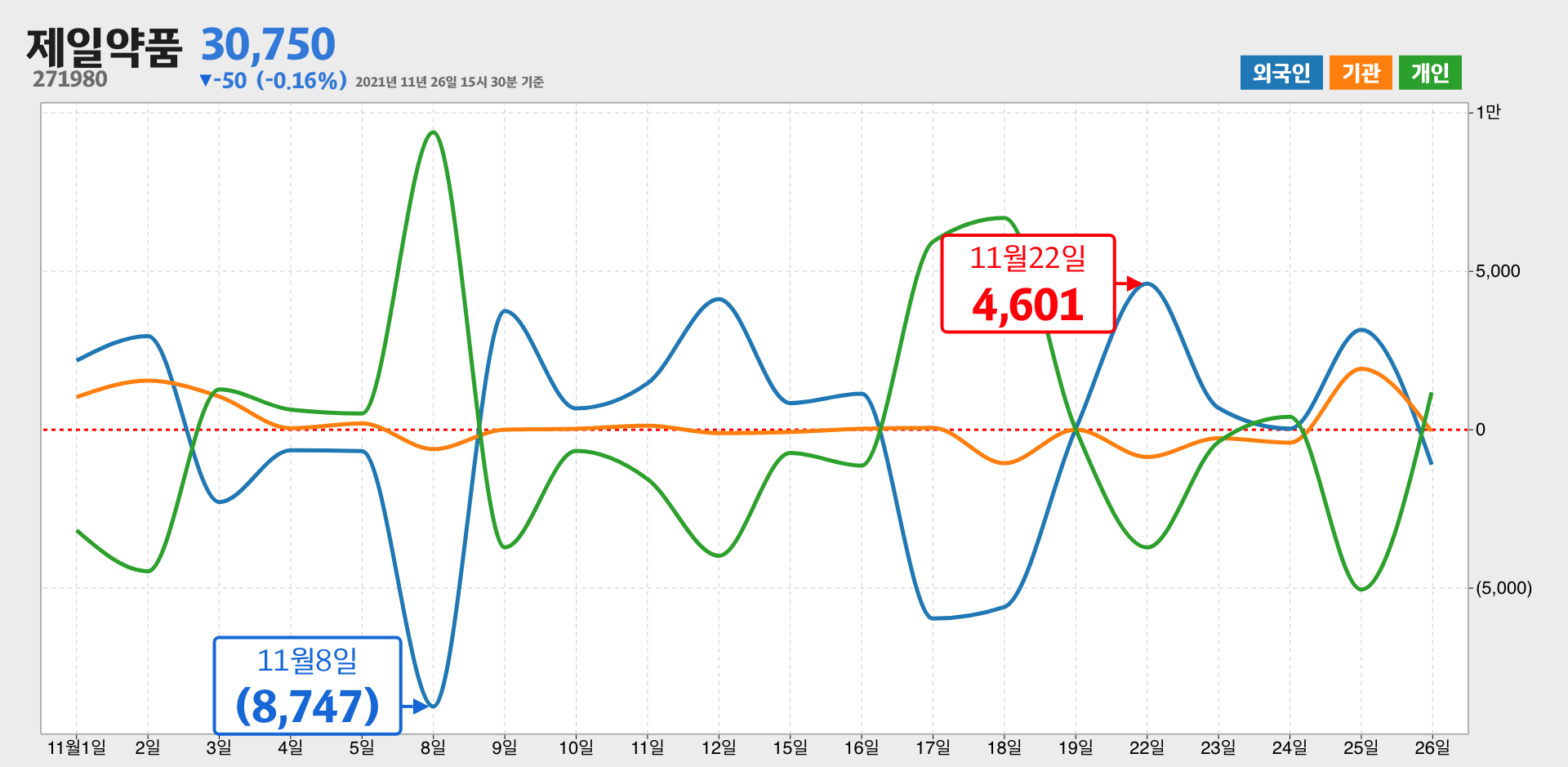Click the green line's trough at 25일
Viewport: 1568px width, 767px height.
click(1361, 589)
